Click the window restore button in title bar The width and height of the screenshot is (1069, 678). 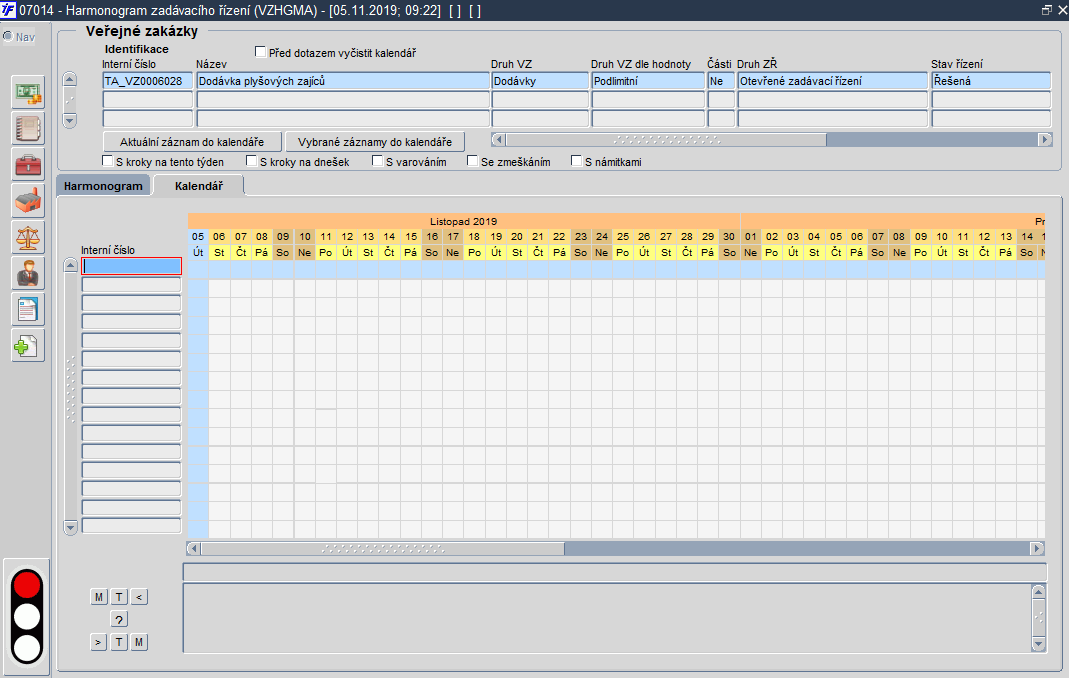pos(1047,10)
